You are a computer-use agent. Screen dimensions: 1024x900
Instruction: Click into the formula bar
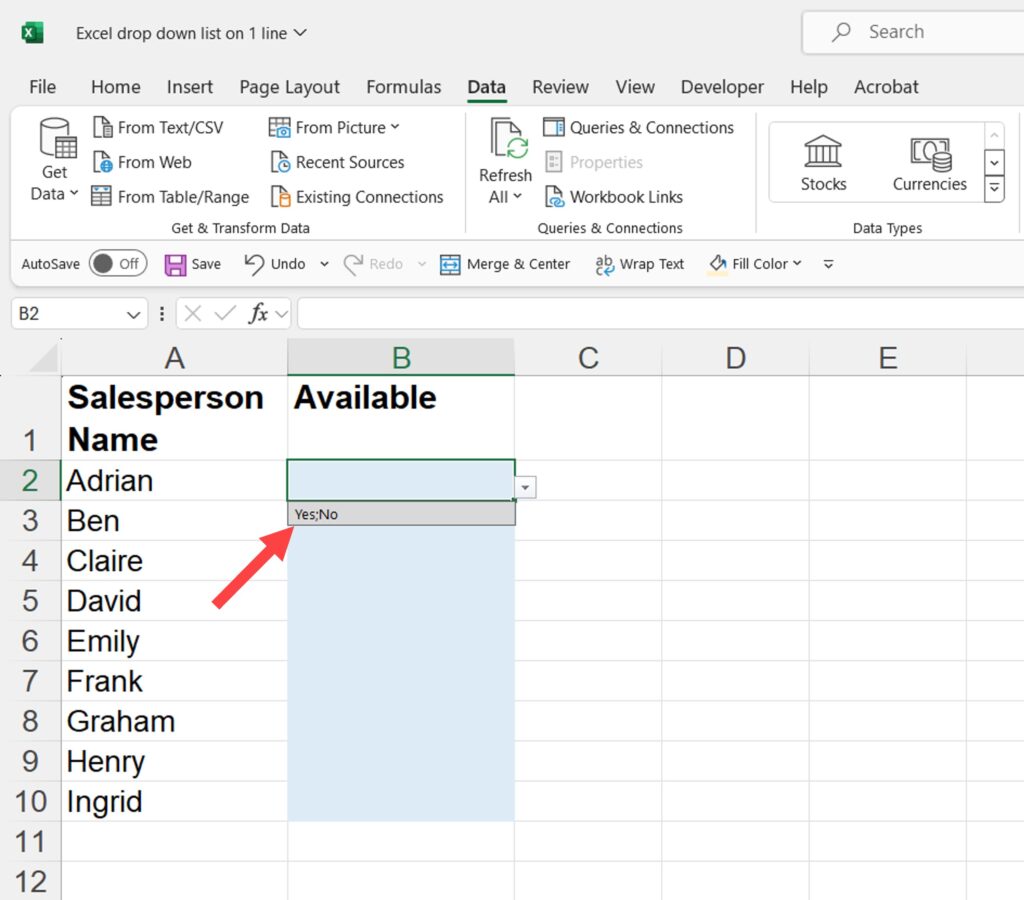click(x=660, y=314)
